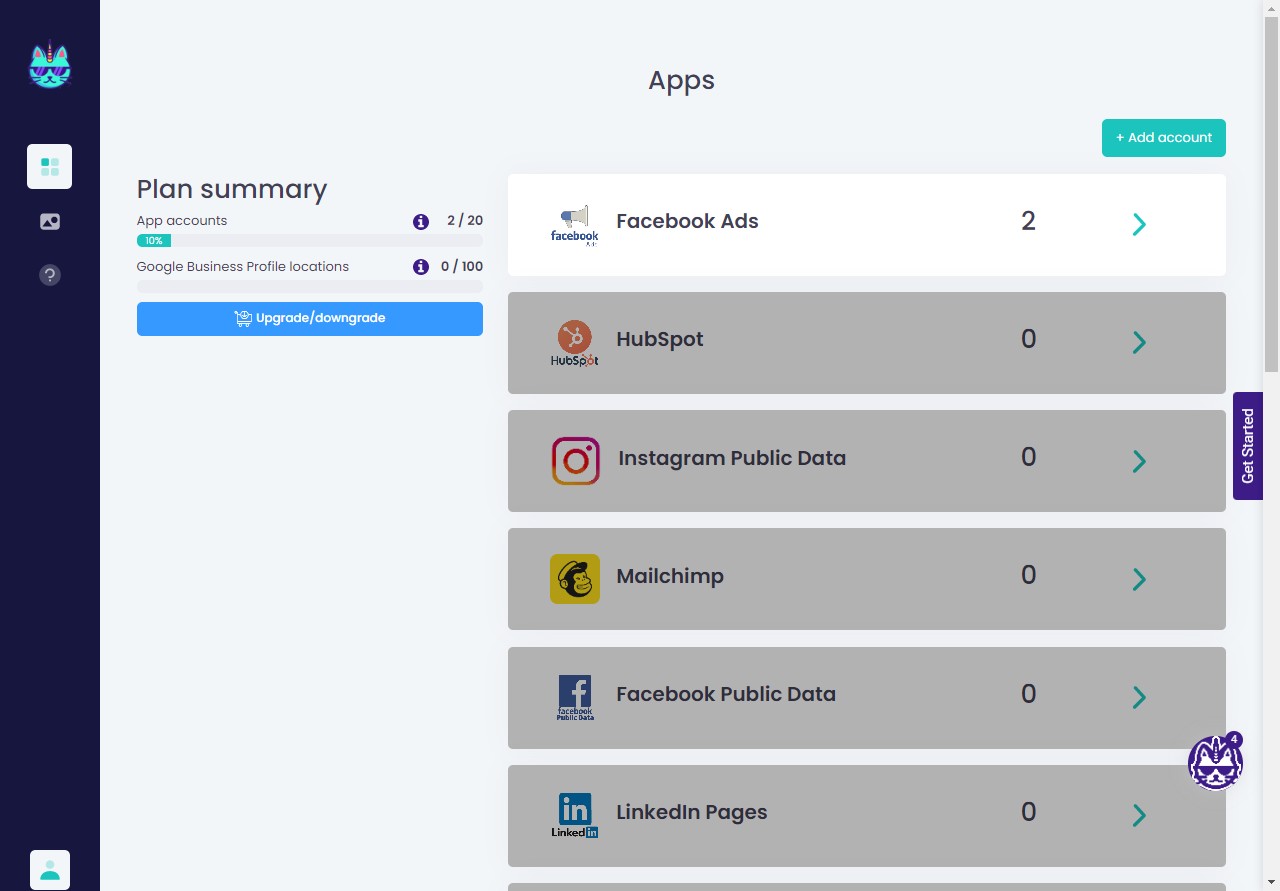Click the Mailchimp monkey logo
The image size is (1280, 891).
[575, 579]
